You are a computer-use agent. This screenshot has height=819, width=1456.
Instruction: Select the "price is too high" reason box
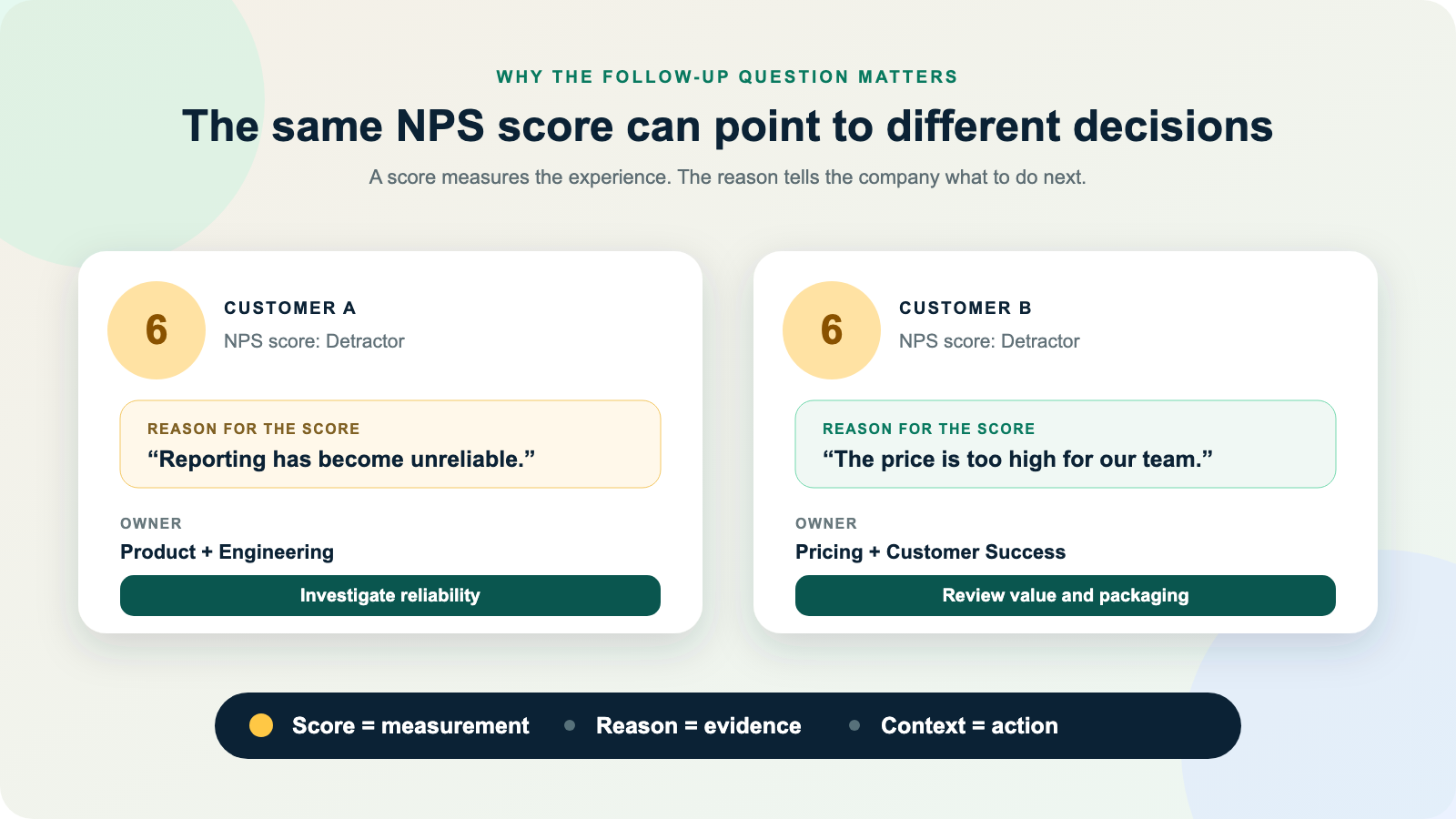click(x=1066, y=444)
